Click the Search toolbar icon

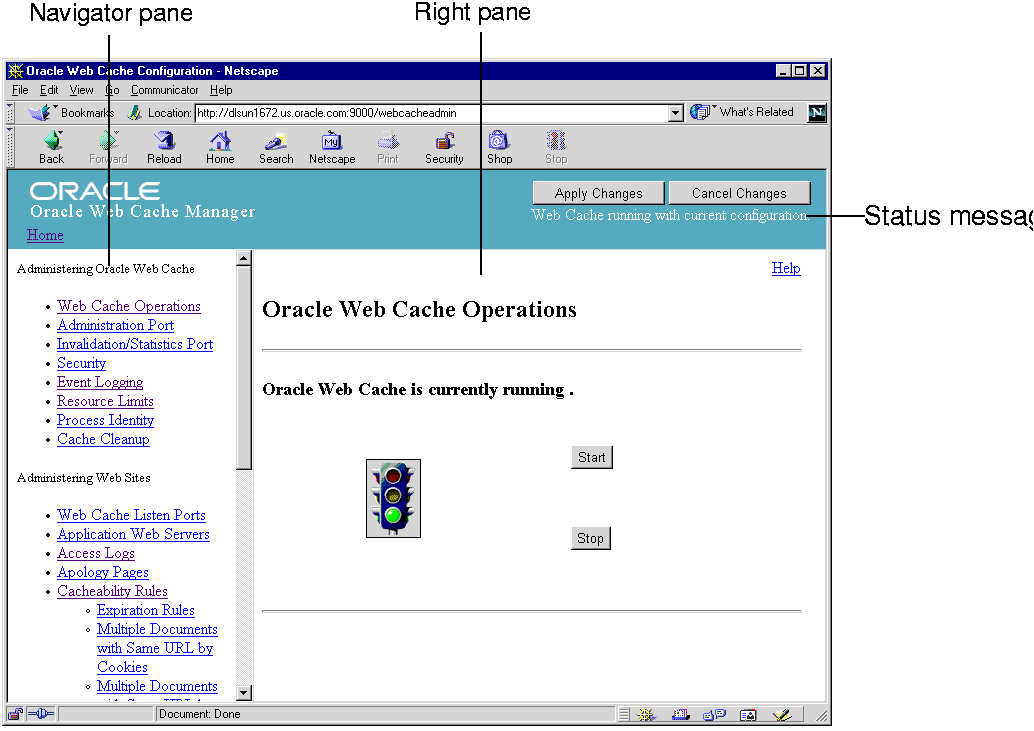tap(276, 140)
